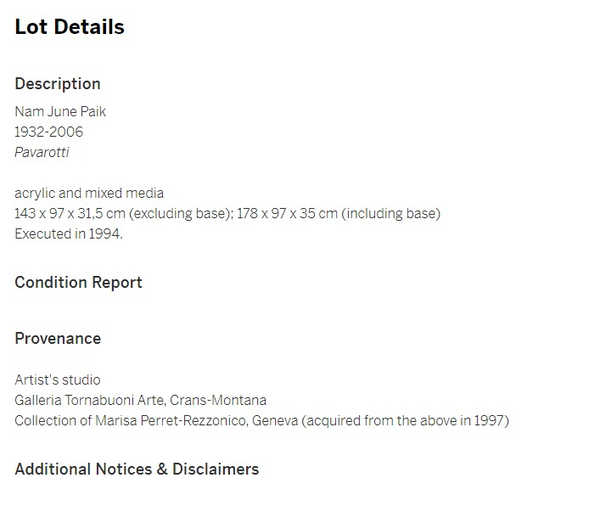Toggle the Provenance section header
Screen dimensions: 600x506
click(x=57, y=338)
